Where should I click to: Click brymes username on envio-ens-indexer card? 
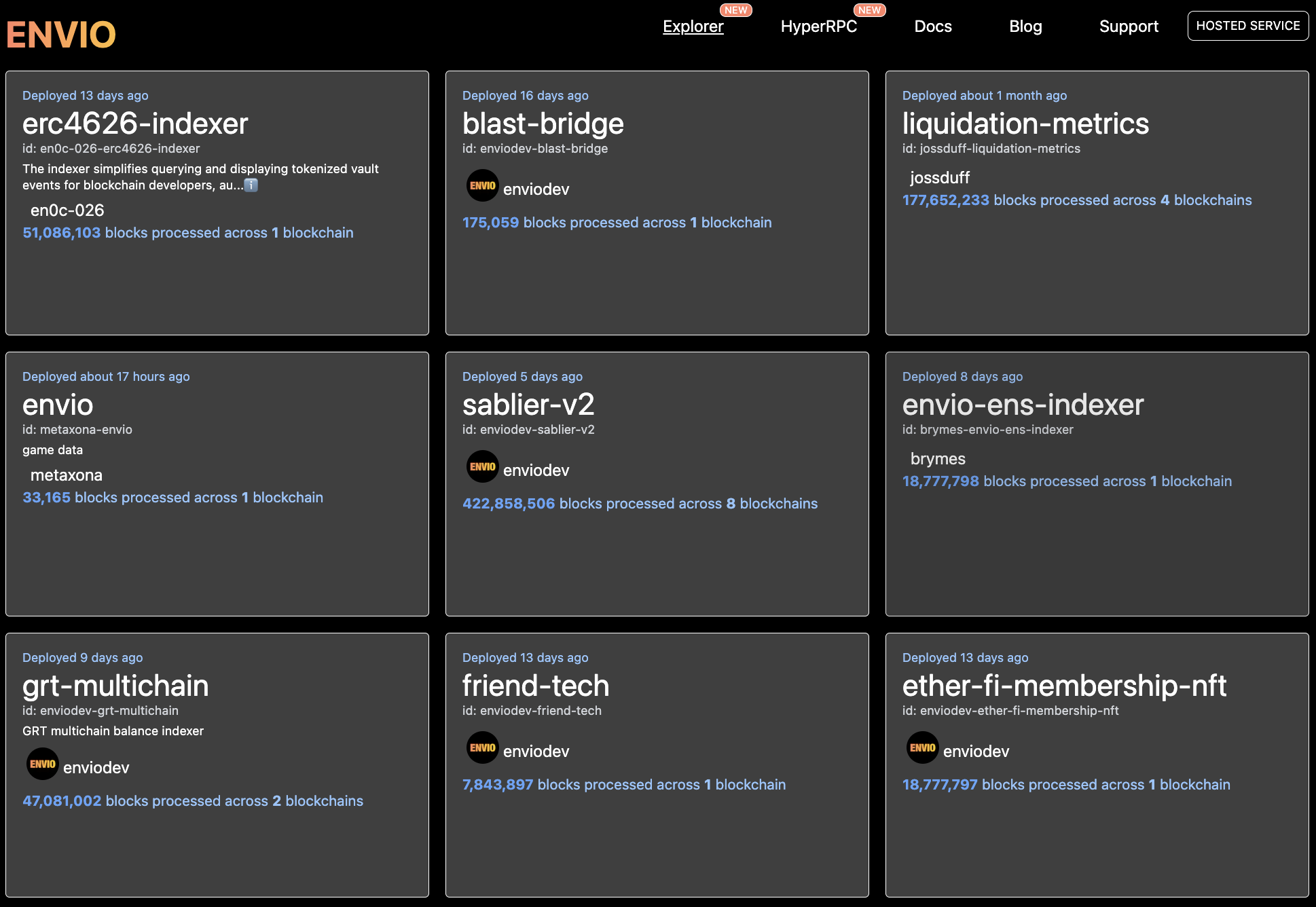point(938,459)
